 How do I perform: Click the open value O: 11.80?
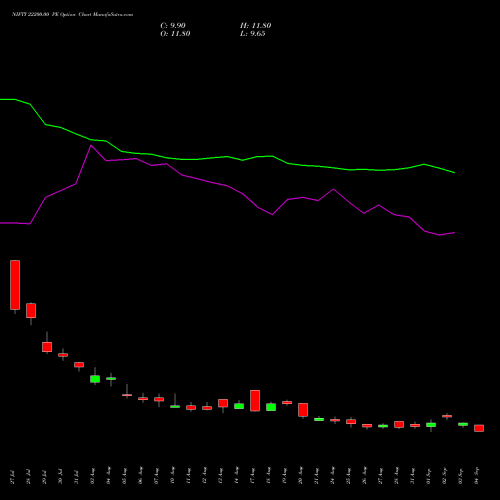[175, 34]
